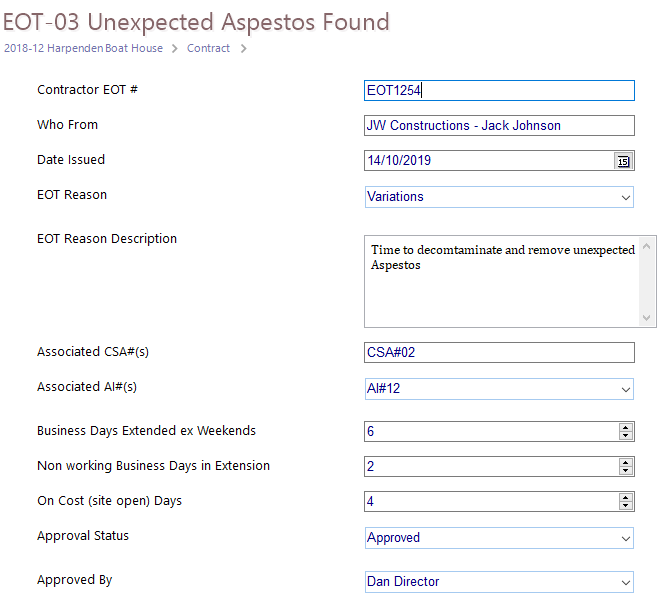Increase Non working Business Days in Extension

tap(626, 462)
